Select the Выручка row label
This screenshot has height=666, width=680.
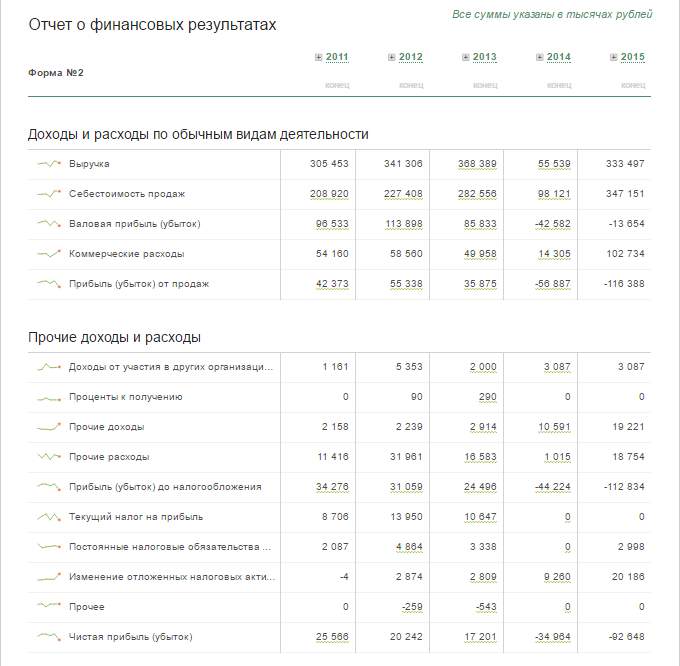[89, 164]
